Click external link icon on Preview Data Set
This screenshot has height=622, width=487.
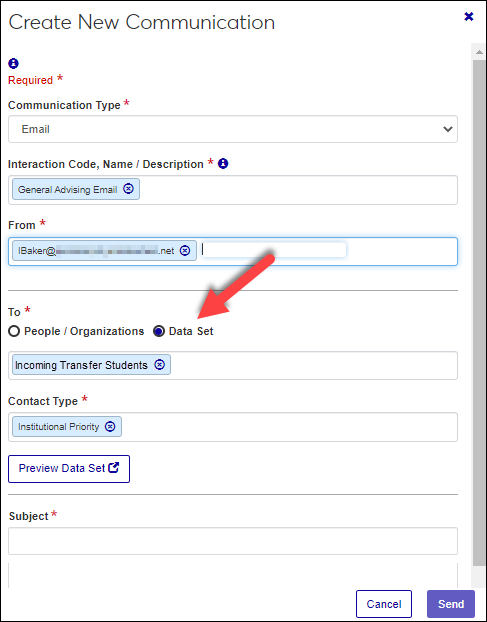114,468
